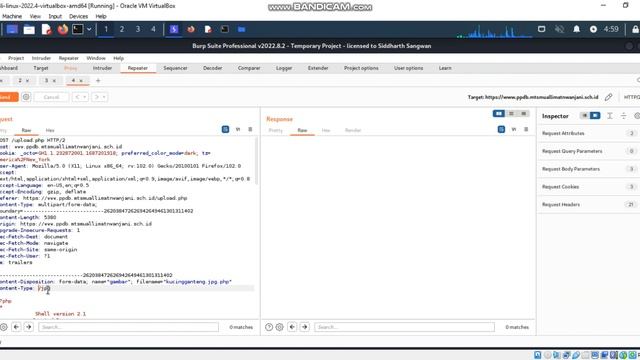The width and height of the screenshot is (640, 360).
Task: Click the lock screen icon in the panel
Action: point(635,29)
